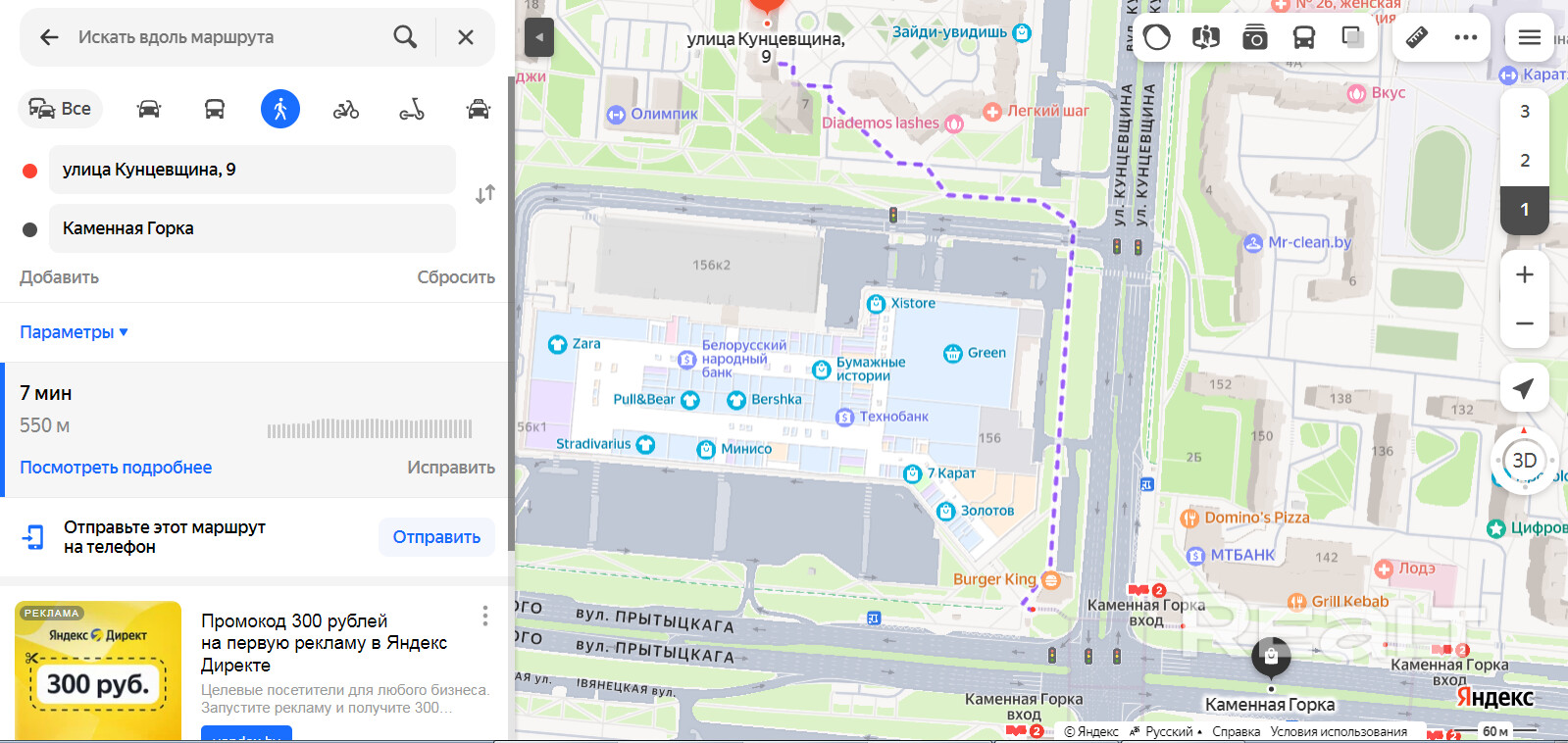This screenshot has height=743, width=1568.
Task: Click the 'Отправить' button
Action: [436, 537]
